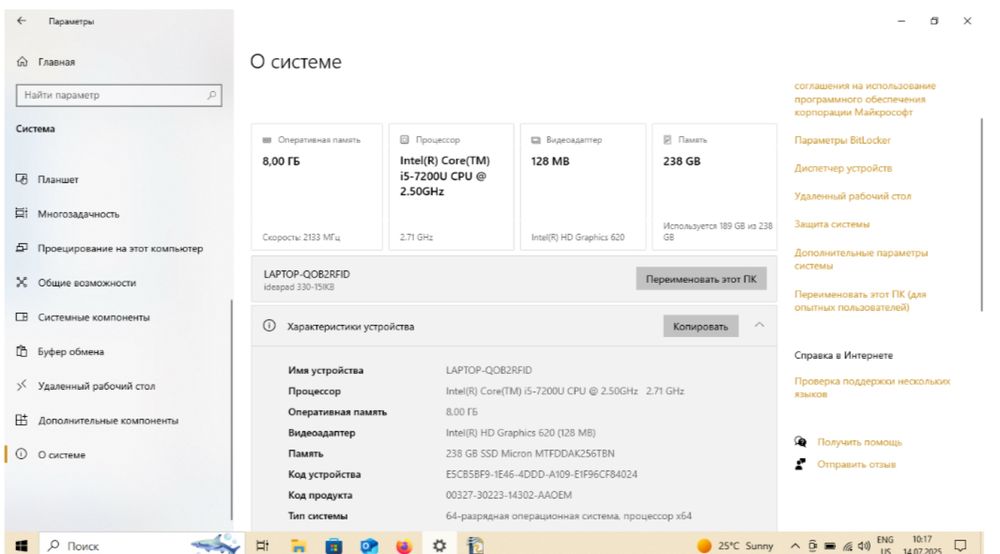The image size is (1000, 554).
Task: Open Системные компоненты section
Action: [x=83, y=317]
